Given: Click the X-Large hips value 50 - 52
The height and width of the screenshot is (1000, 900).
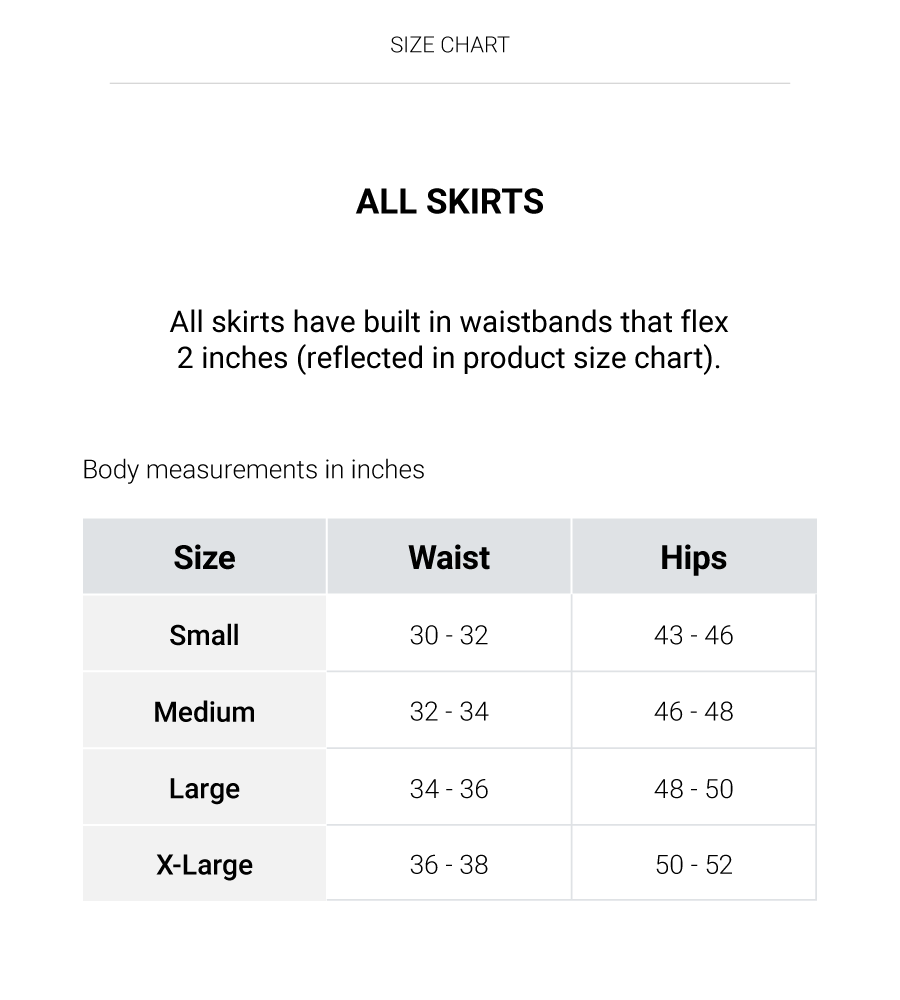Looking at the screenshot, I should pyautogui.click(x=693, y=865).
